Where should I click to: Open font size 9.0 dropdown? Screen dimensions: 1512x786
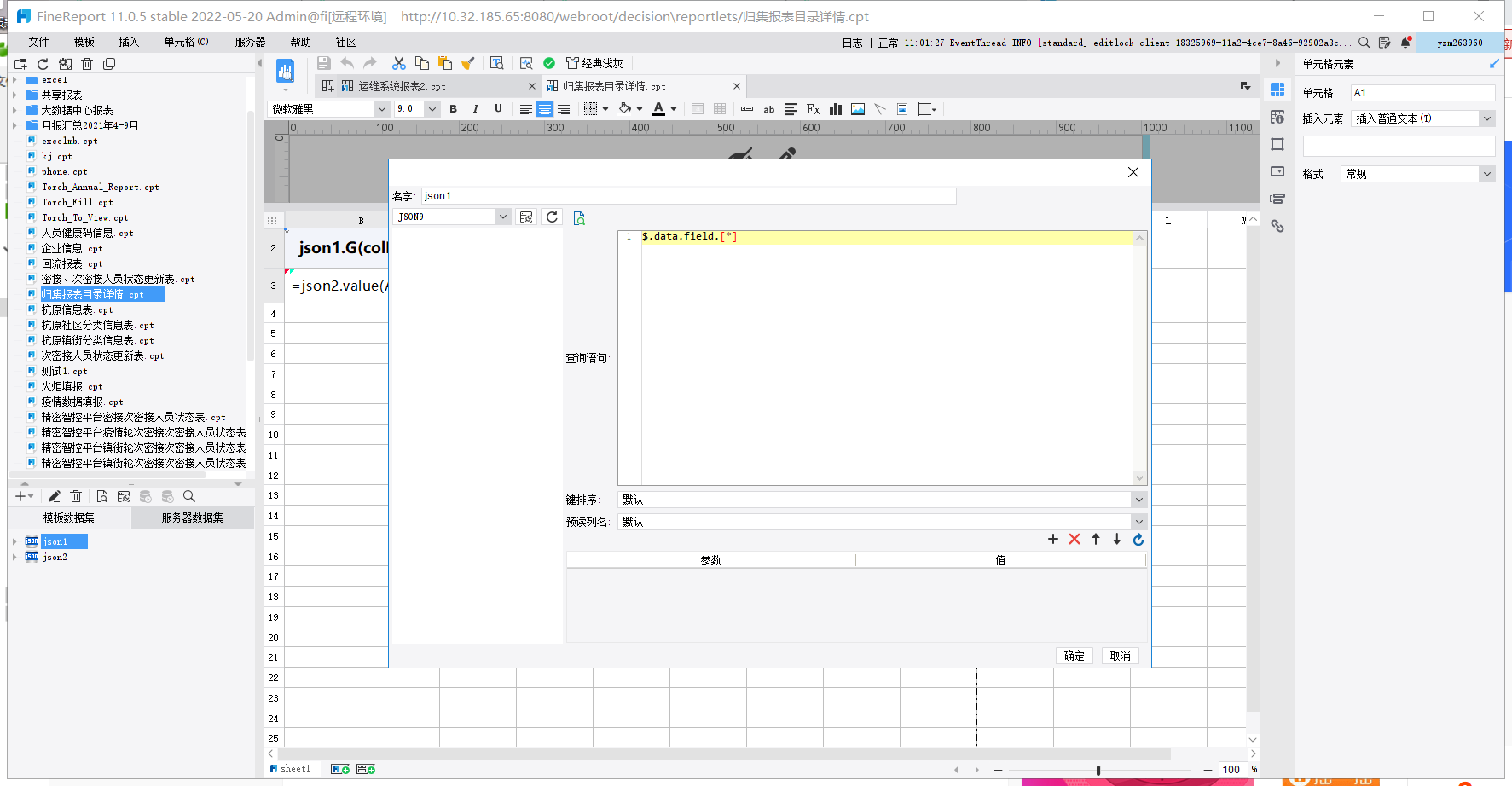pyautogui.click(x=432, y=109)
